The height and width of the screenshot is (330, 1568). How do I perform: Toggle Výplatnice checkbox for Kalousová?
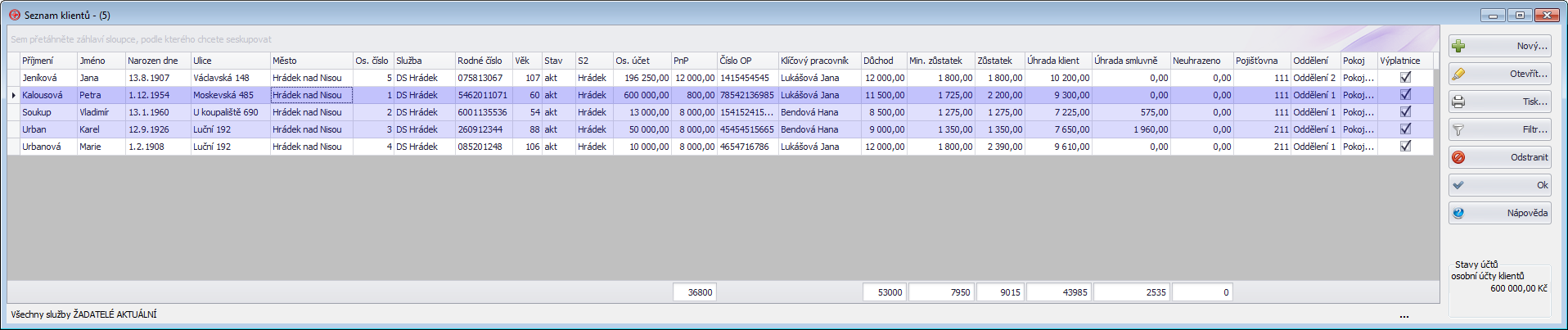(1405, 94)
